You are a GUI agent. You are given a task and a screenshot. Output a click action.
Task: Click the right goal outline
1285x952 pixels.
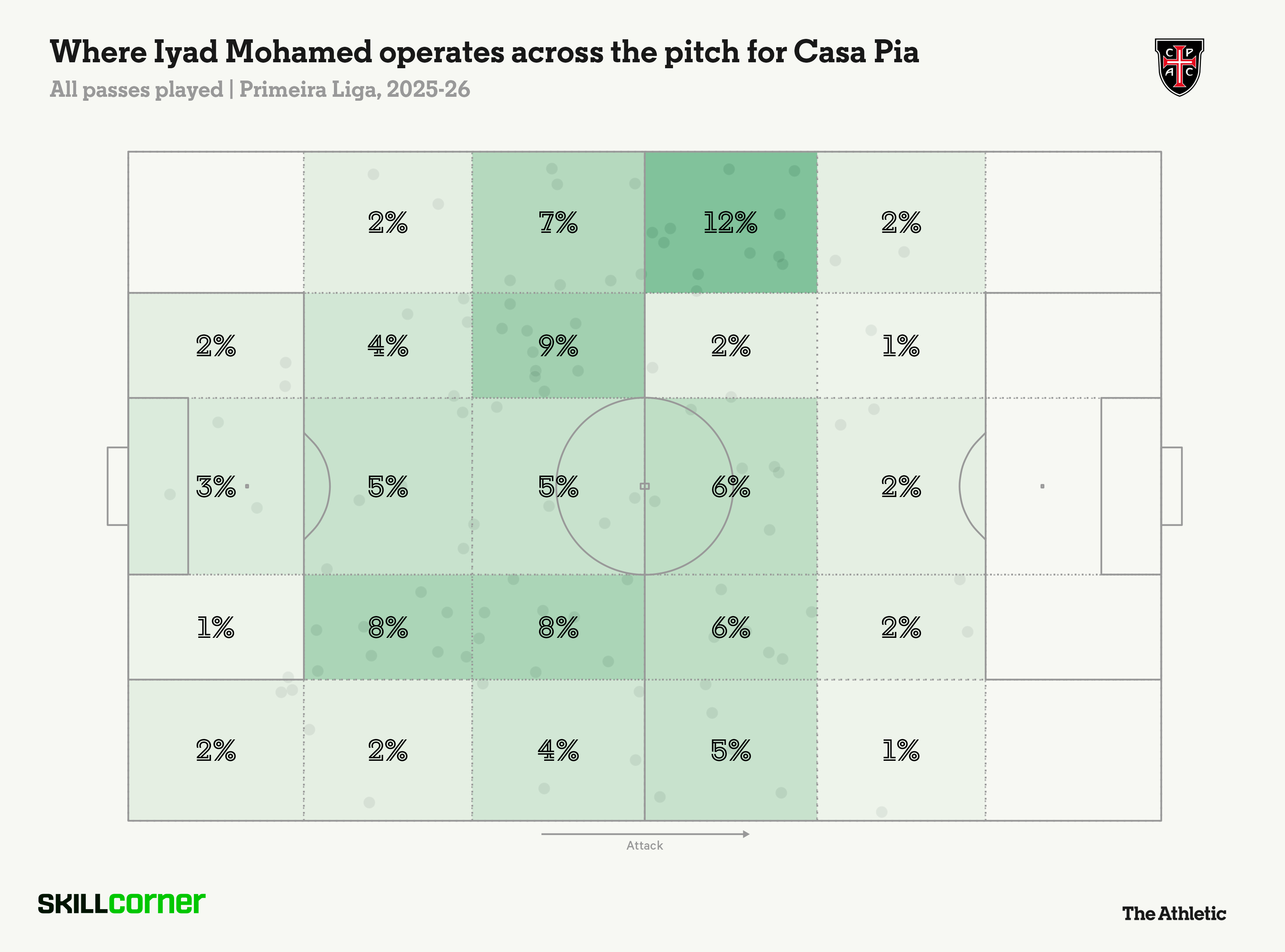point(1172,486)
